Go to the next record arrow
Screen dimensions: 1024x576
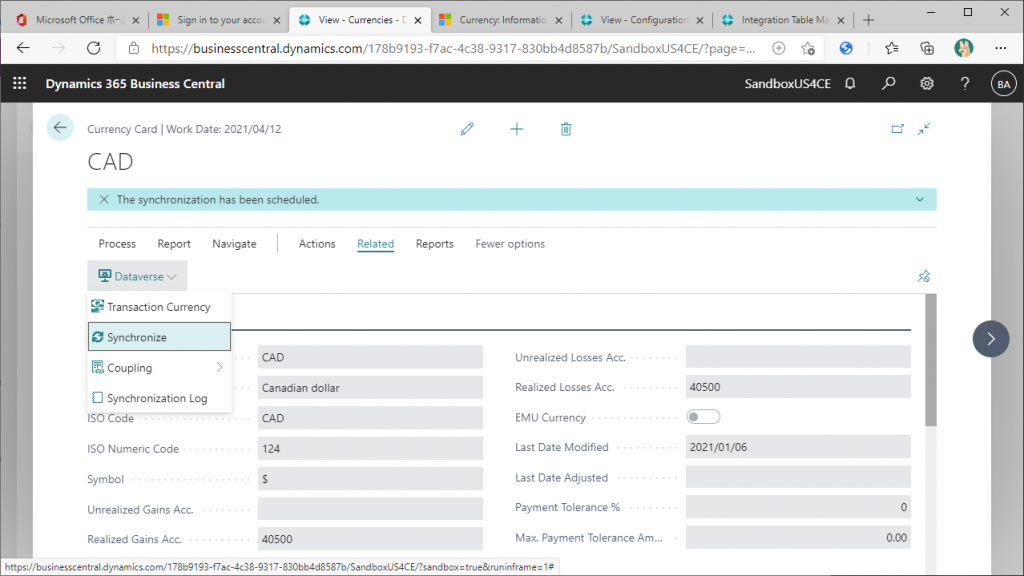pyautogui.click(x=991, y=339)
